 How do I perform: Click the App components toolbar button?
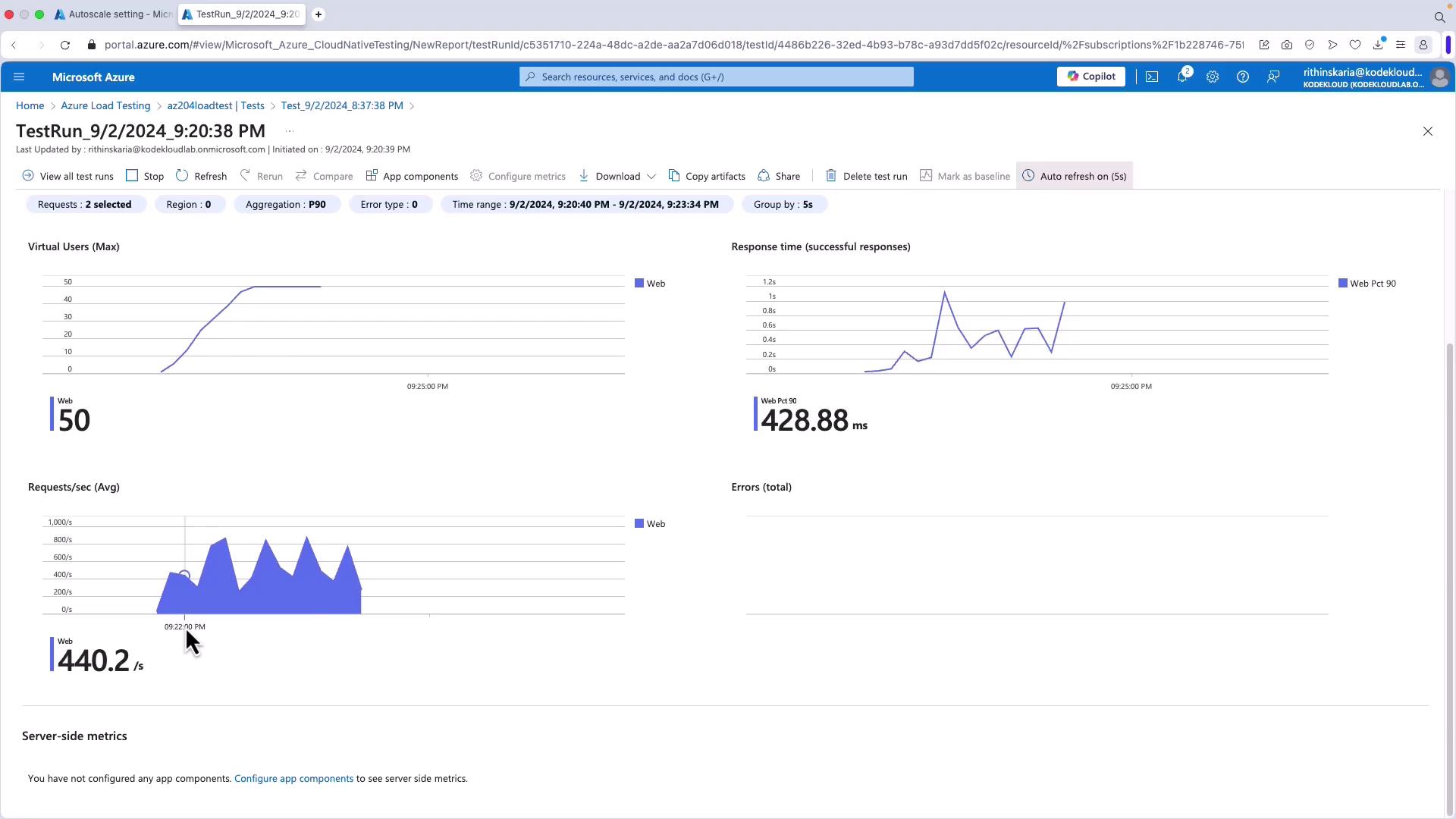[x=412, y=176]
